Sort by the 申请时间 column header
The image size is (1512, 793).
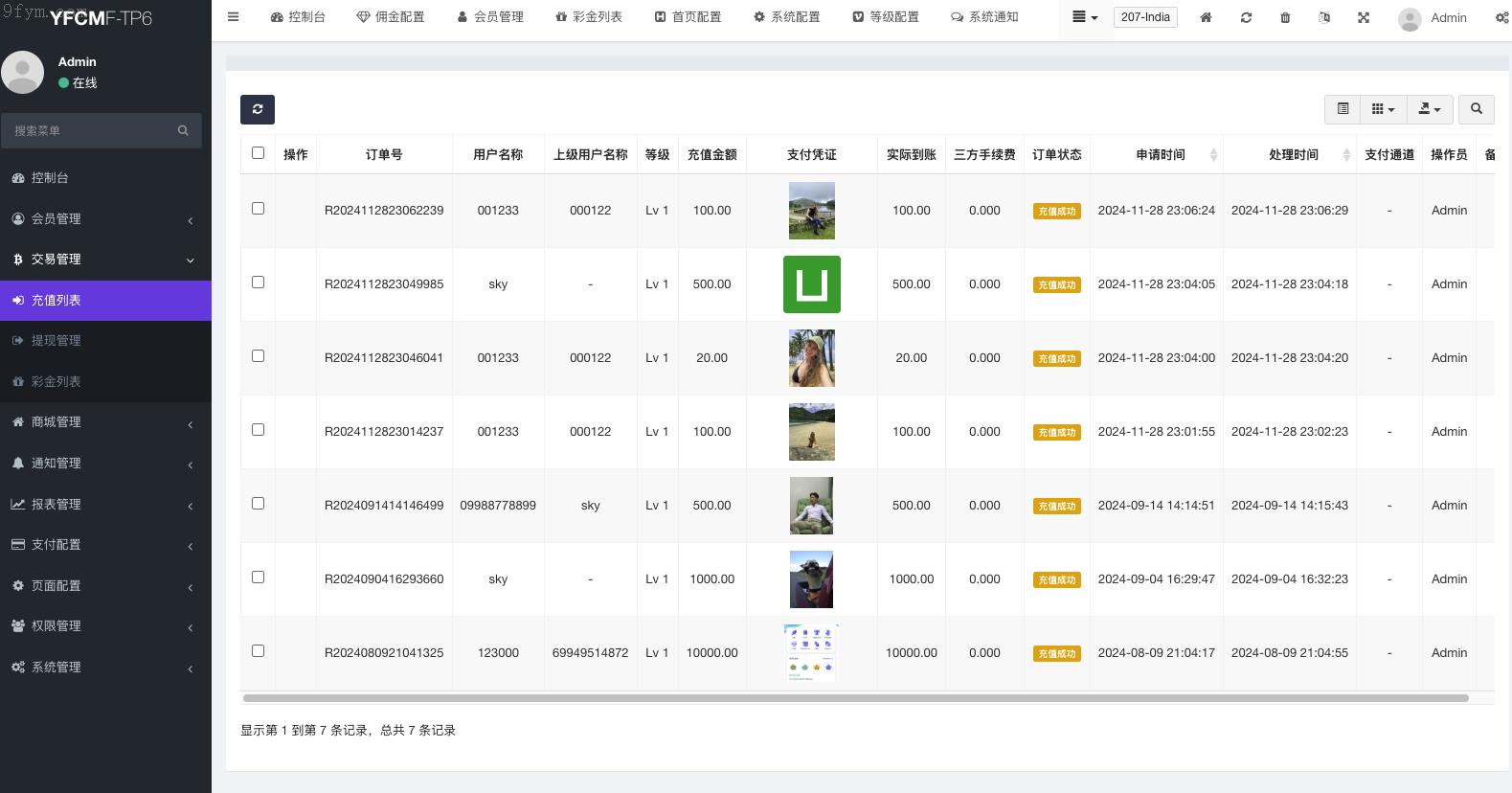click(x=1161, y=154)
